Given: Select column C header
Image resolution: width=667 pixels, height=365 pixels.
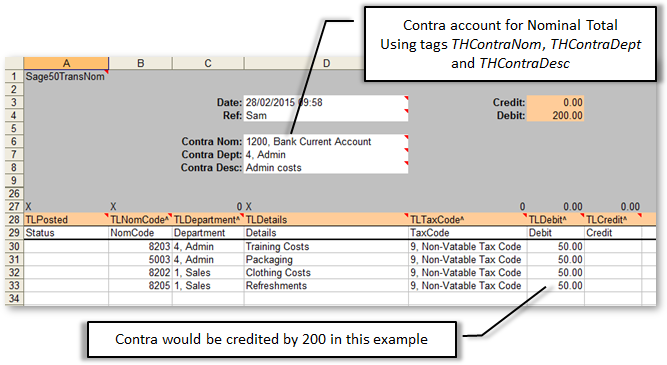Looking at the screenshot, I should pyautogui.click(x=208, y=63).
